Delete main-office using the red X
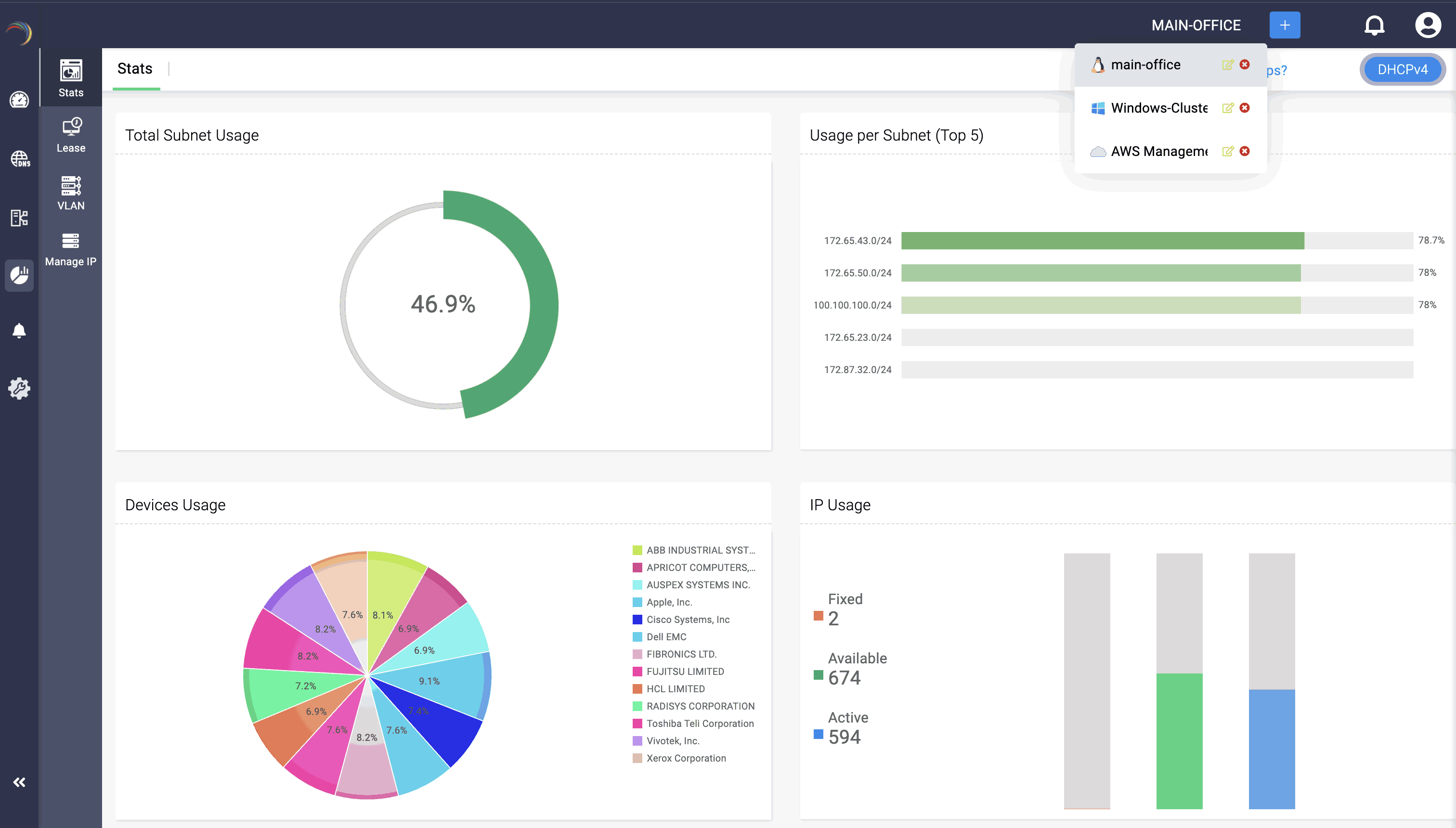 1245,64
